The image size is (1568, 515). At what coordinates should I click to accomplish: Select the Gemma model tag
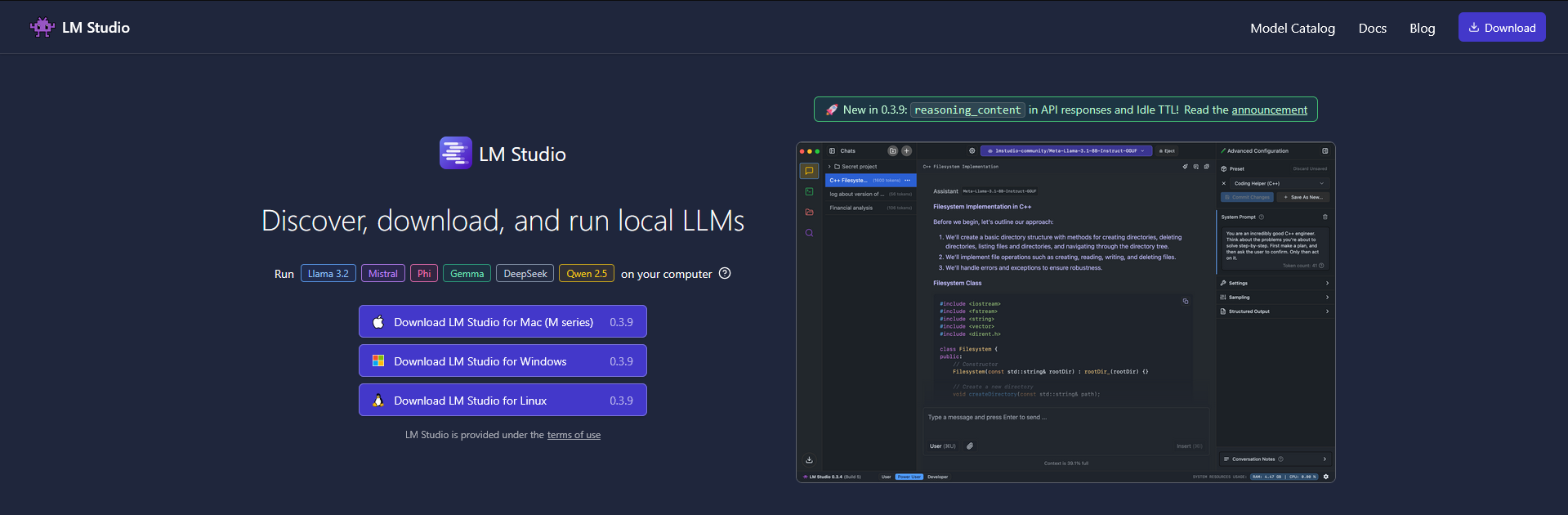coord(467,274)
